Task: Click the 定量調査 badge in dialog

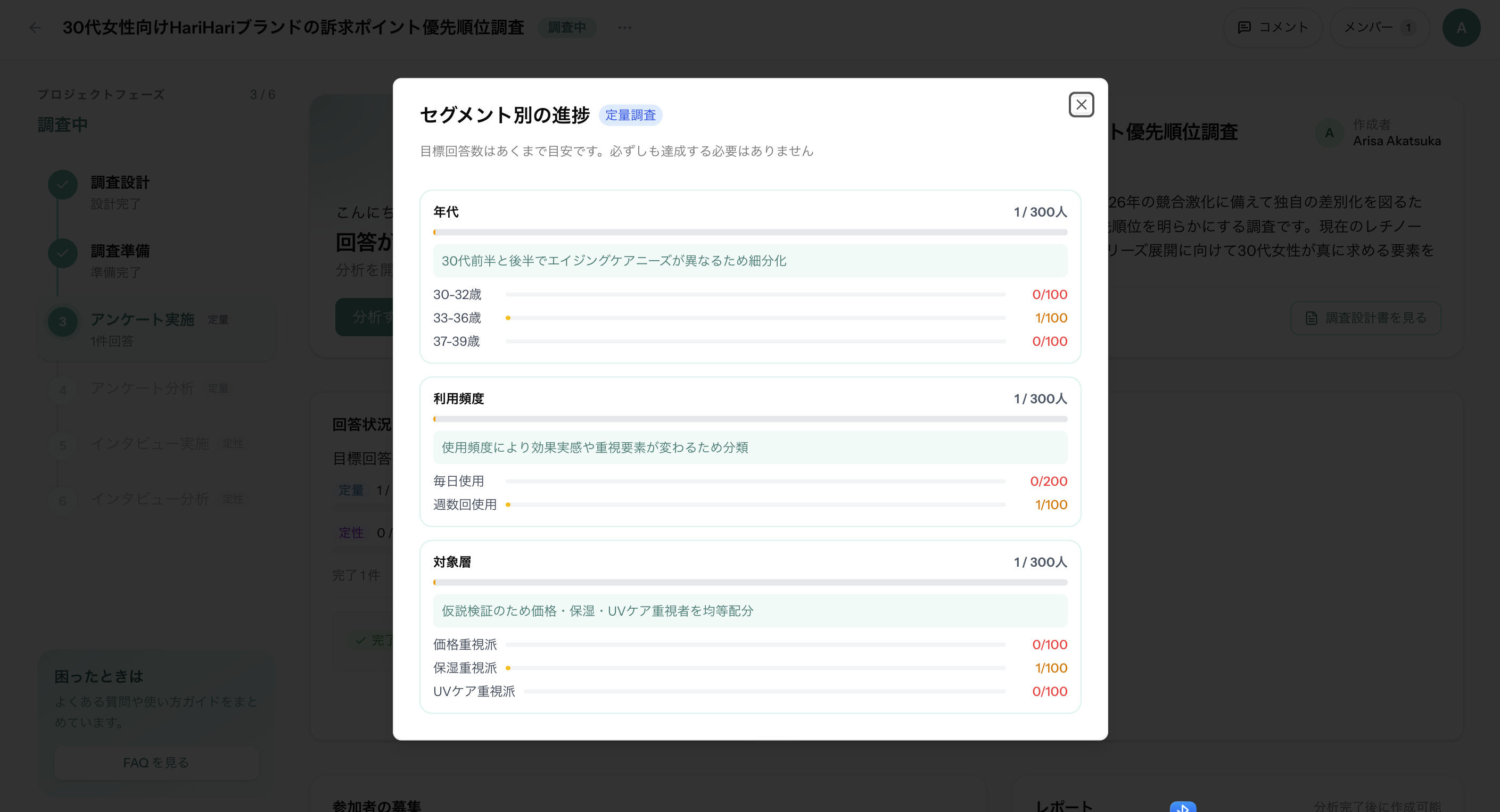Action: pos(630,115)
